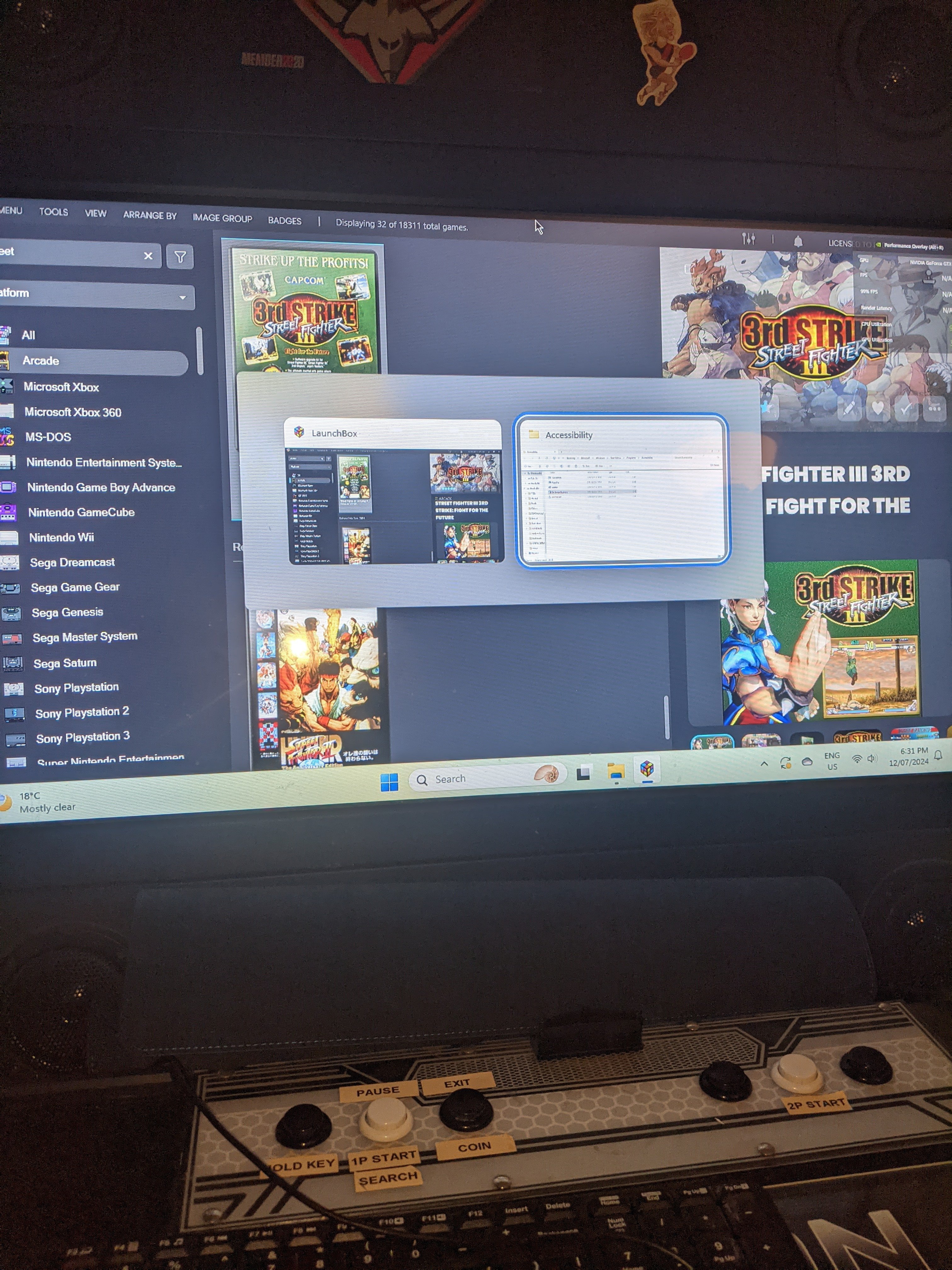Open the weather widget showing 18°C
This screenshot has height=1270, width=952.
(x=39, y=802)
